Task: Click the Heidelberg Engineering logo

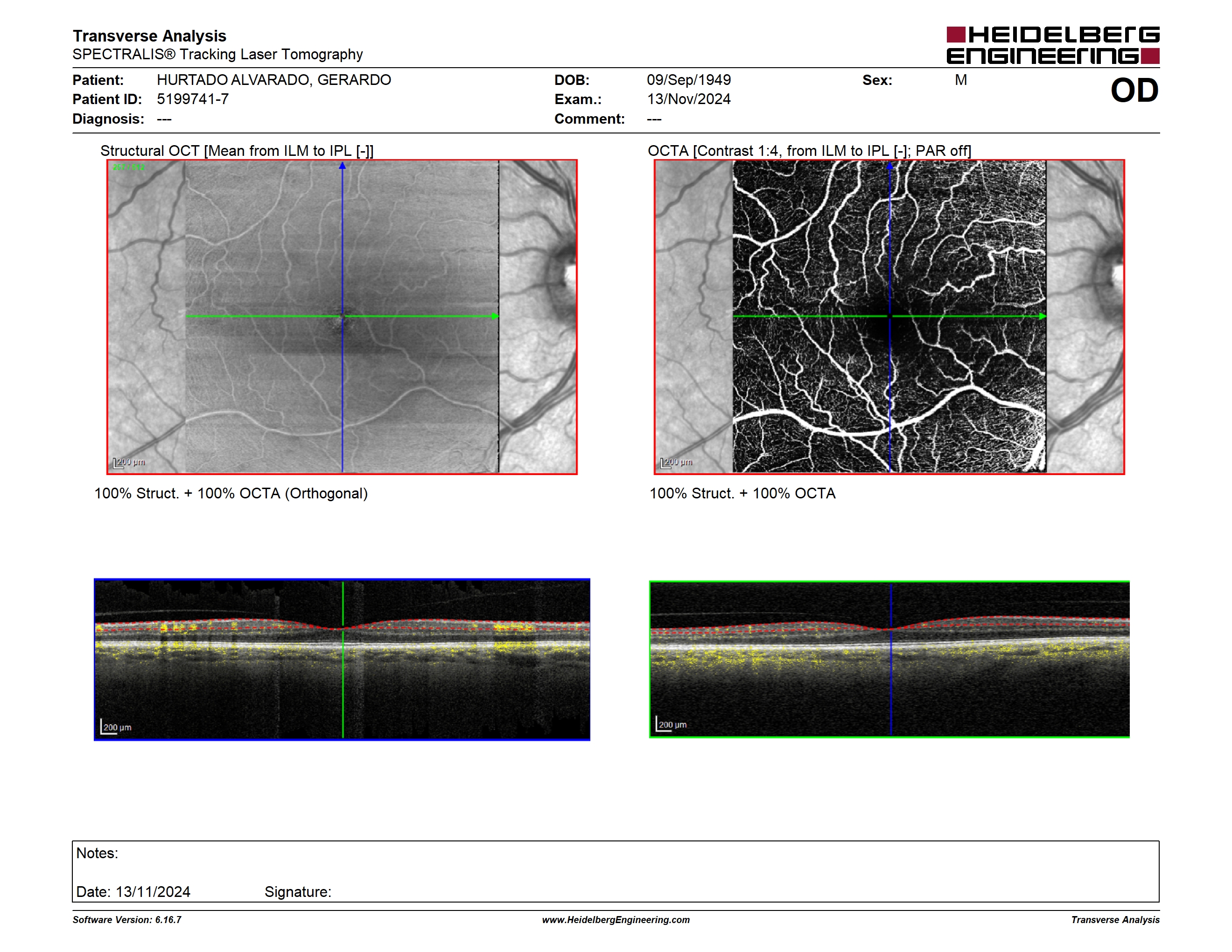Action: click(1053, 45)
